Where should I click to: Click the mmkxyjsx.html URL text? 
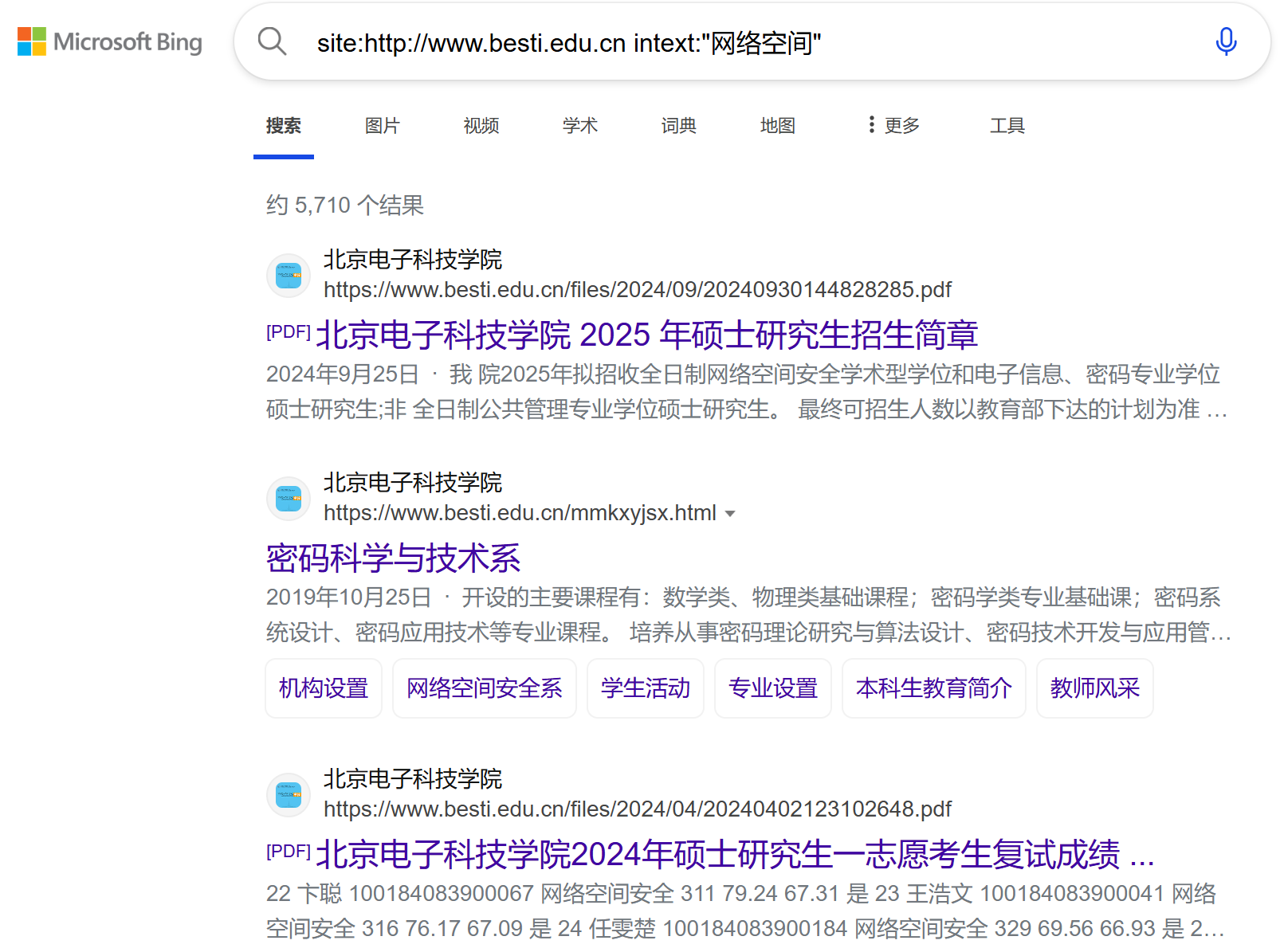pos(520,513)
